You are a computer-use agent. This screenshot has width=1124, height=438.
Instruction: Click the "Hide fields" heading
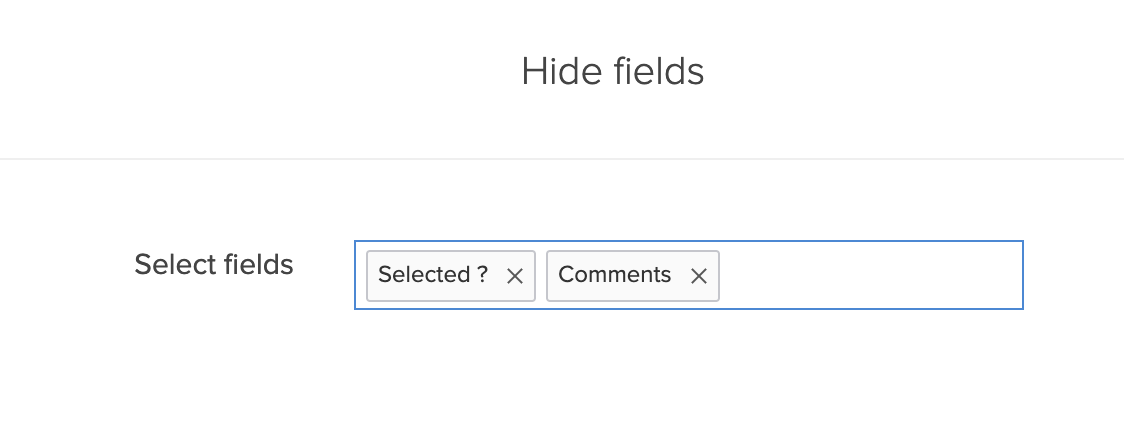click(x=612, y=72)
